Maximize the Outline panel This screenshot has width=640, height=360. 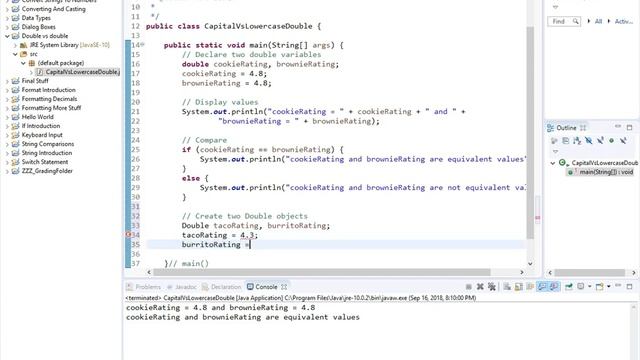[629, 128]
